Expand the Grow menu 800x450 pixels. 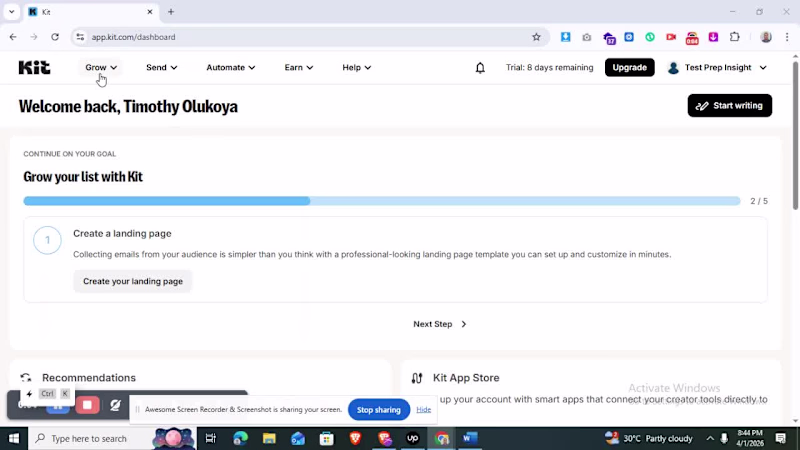click(x=101, y=67)
